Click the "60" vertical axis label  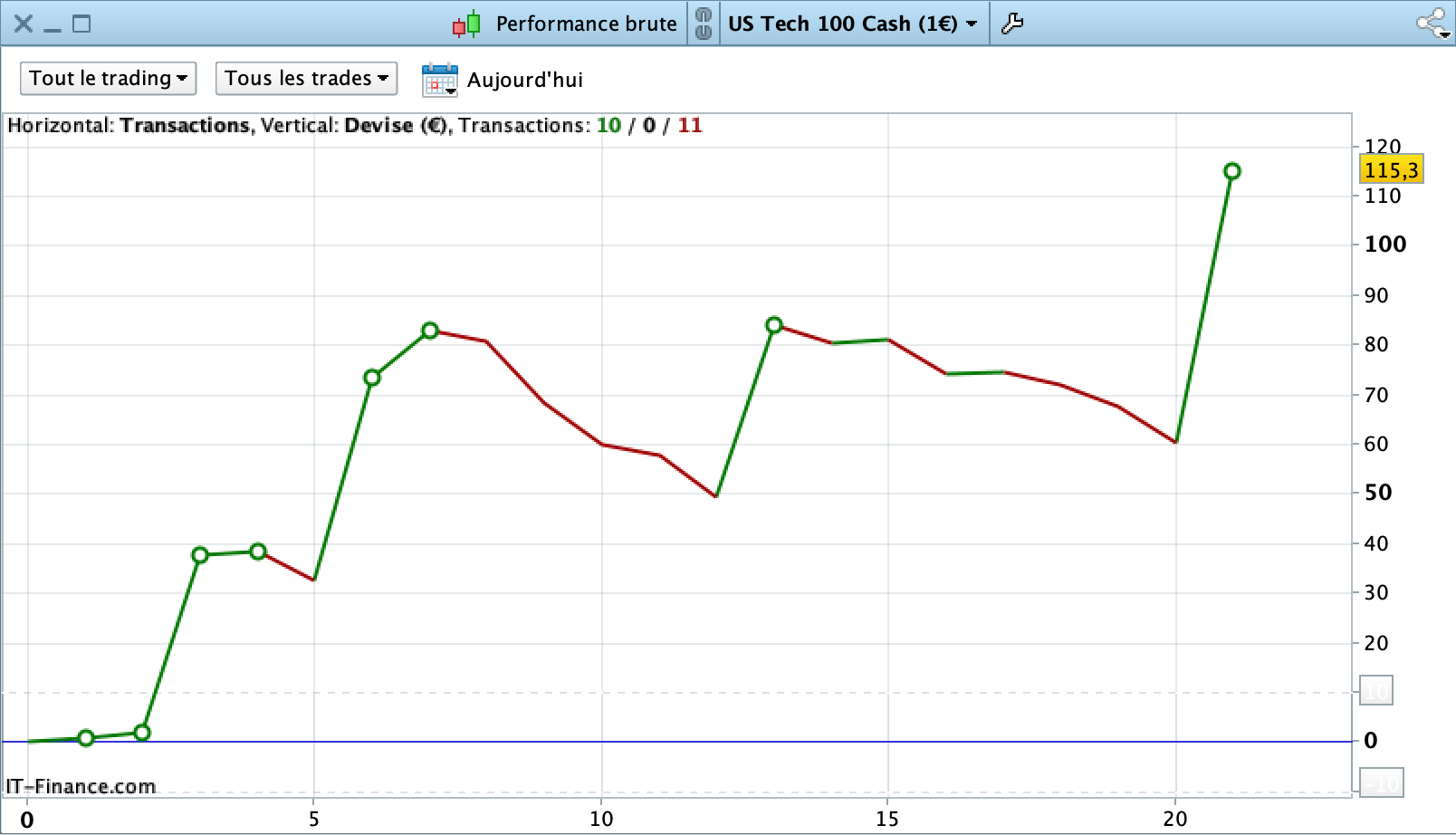(x=1376, y=444)
